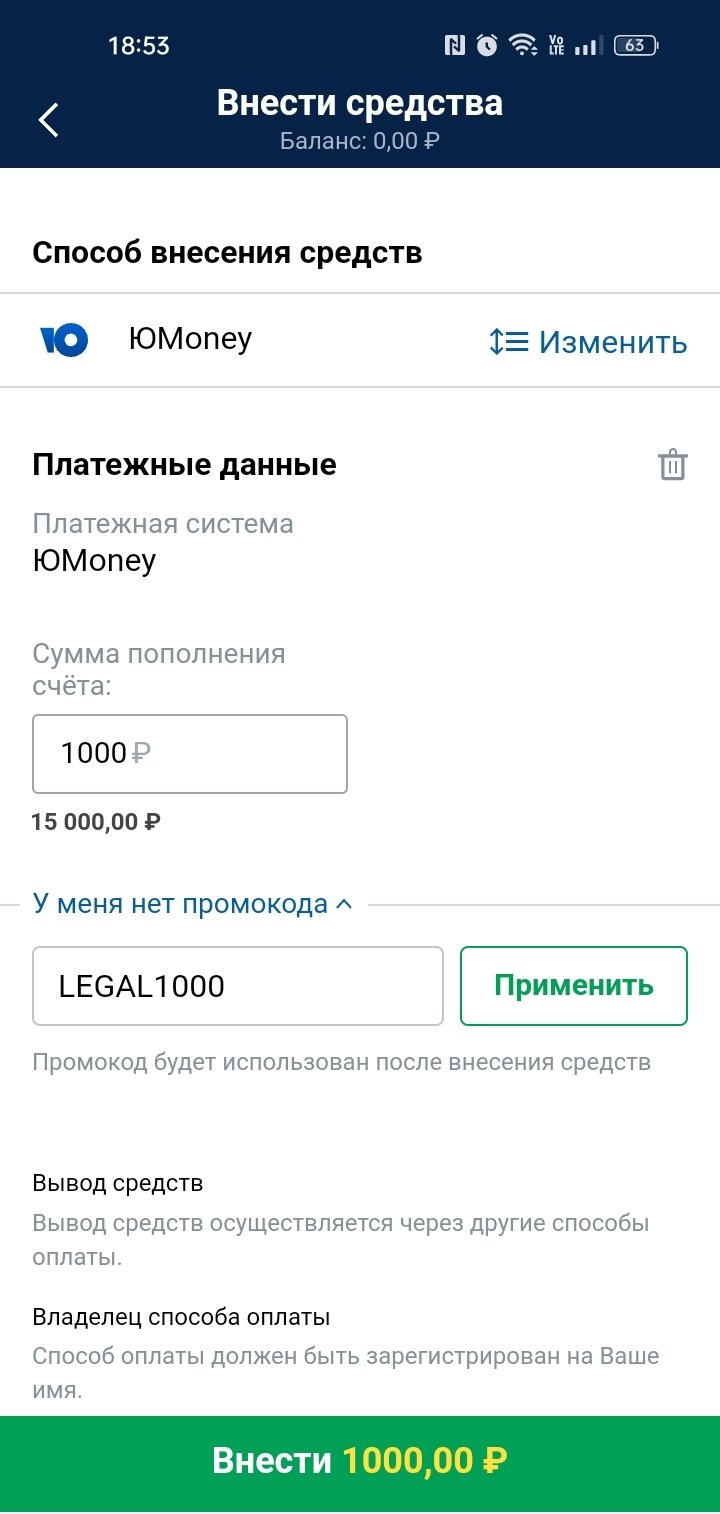This screenshot has height=1514, width=720.
Task: Delete payment data with trash icon
Action: [673, 466]
